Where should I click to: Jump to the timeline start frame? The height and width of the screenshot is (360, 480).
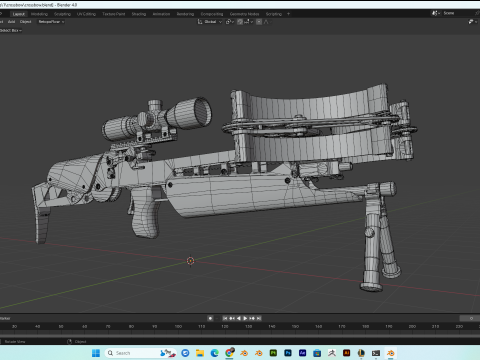pyautogui.click(x=225, y=318)
